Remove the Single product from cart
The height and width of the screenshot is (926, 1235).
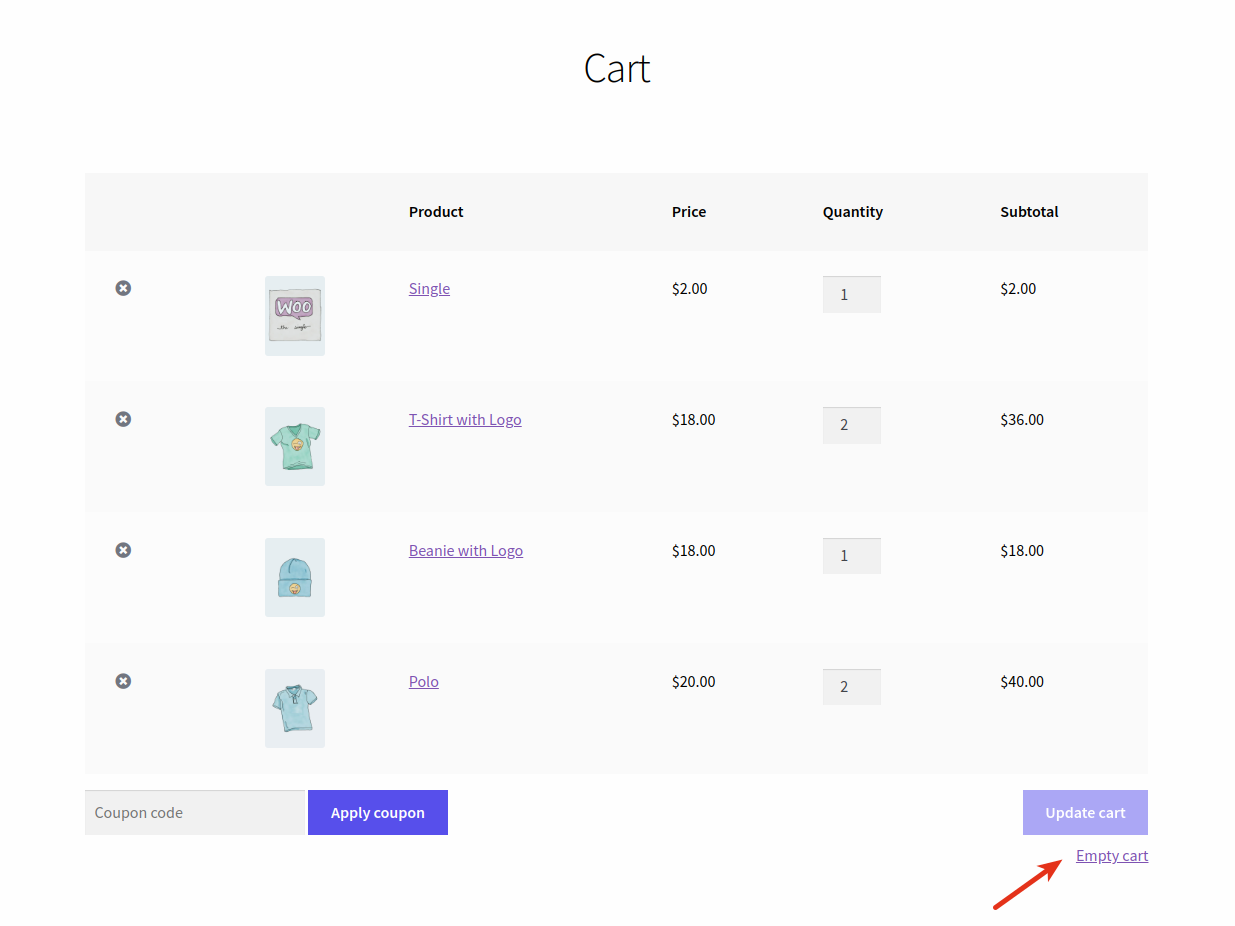click(123, 287)
